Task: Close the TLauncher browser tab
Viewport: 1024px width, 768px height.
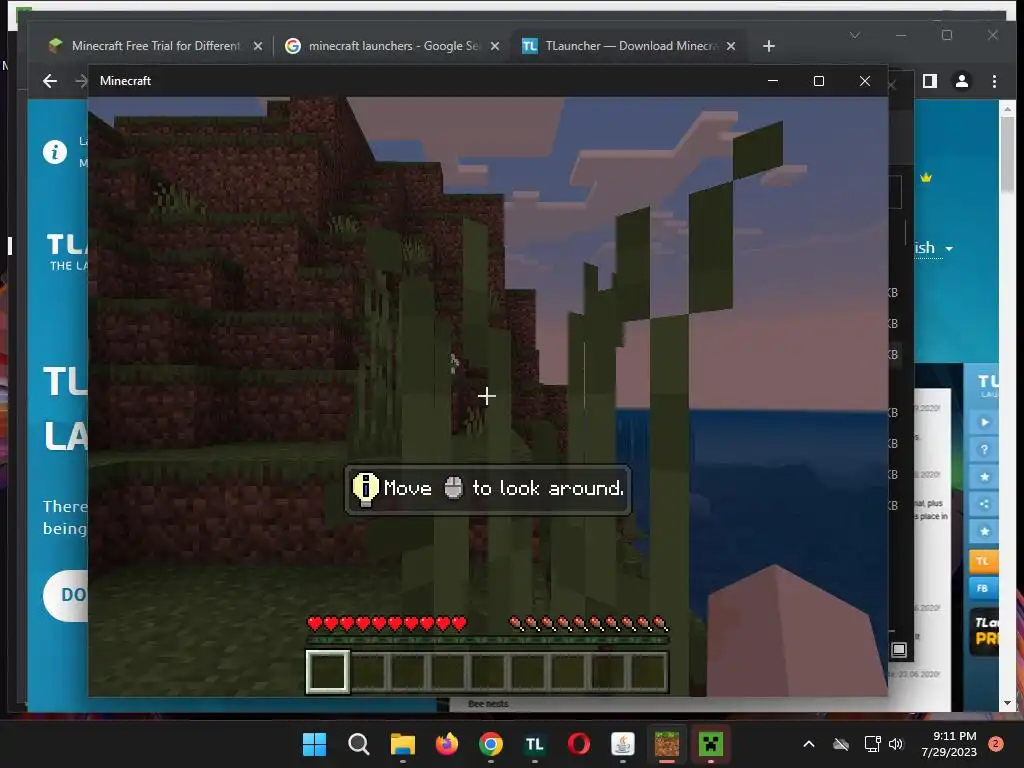Action: [x=731, y=46]
